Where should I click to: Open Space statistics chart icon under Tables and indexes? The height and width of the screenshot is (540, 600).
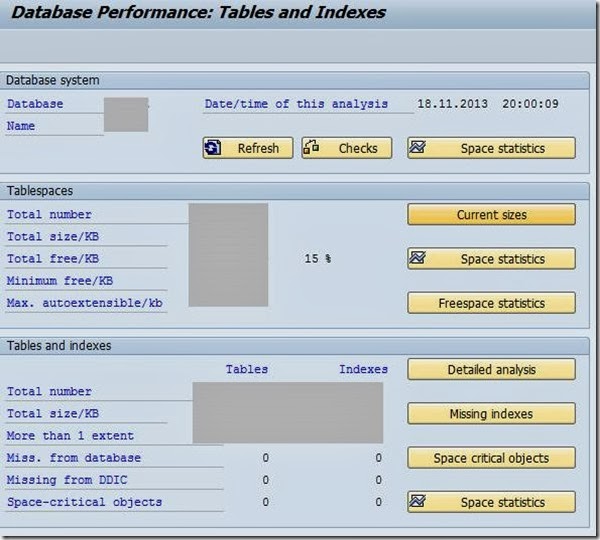[x=419, y=502]
